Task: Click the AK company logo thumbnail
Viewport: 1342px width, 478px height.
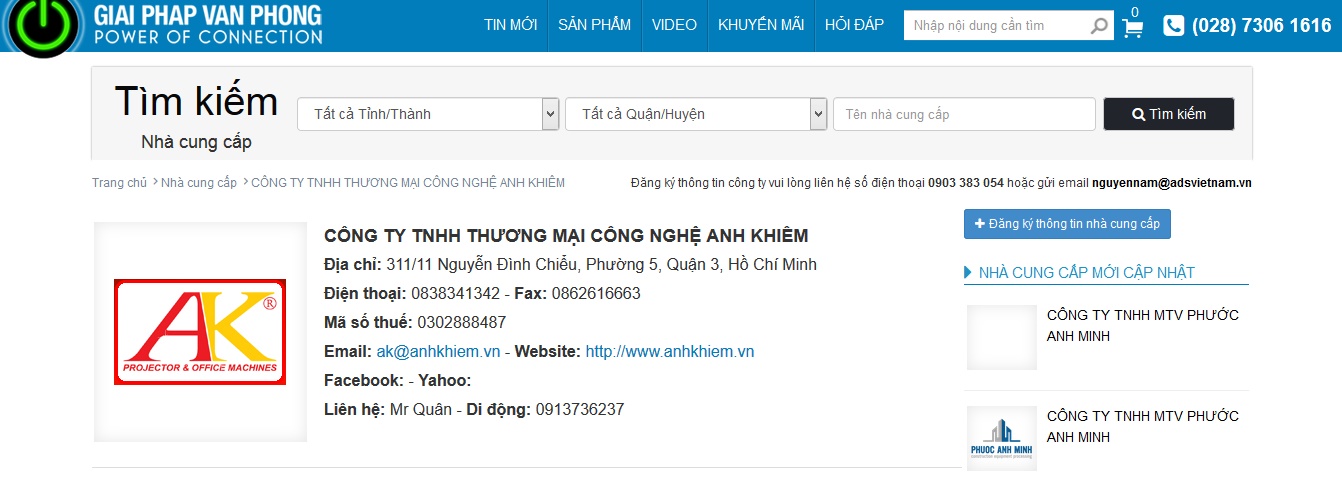Action: [x=200, y=332]
